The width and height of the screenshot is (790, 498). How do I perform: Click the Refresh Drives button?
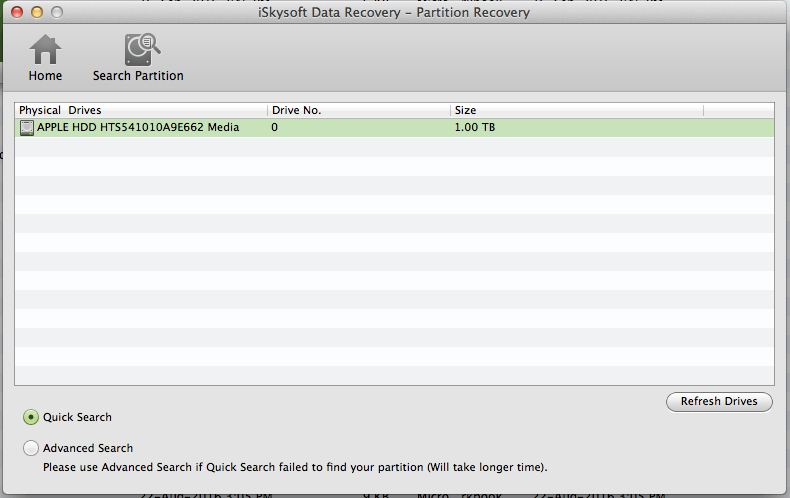pos(719,402)
